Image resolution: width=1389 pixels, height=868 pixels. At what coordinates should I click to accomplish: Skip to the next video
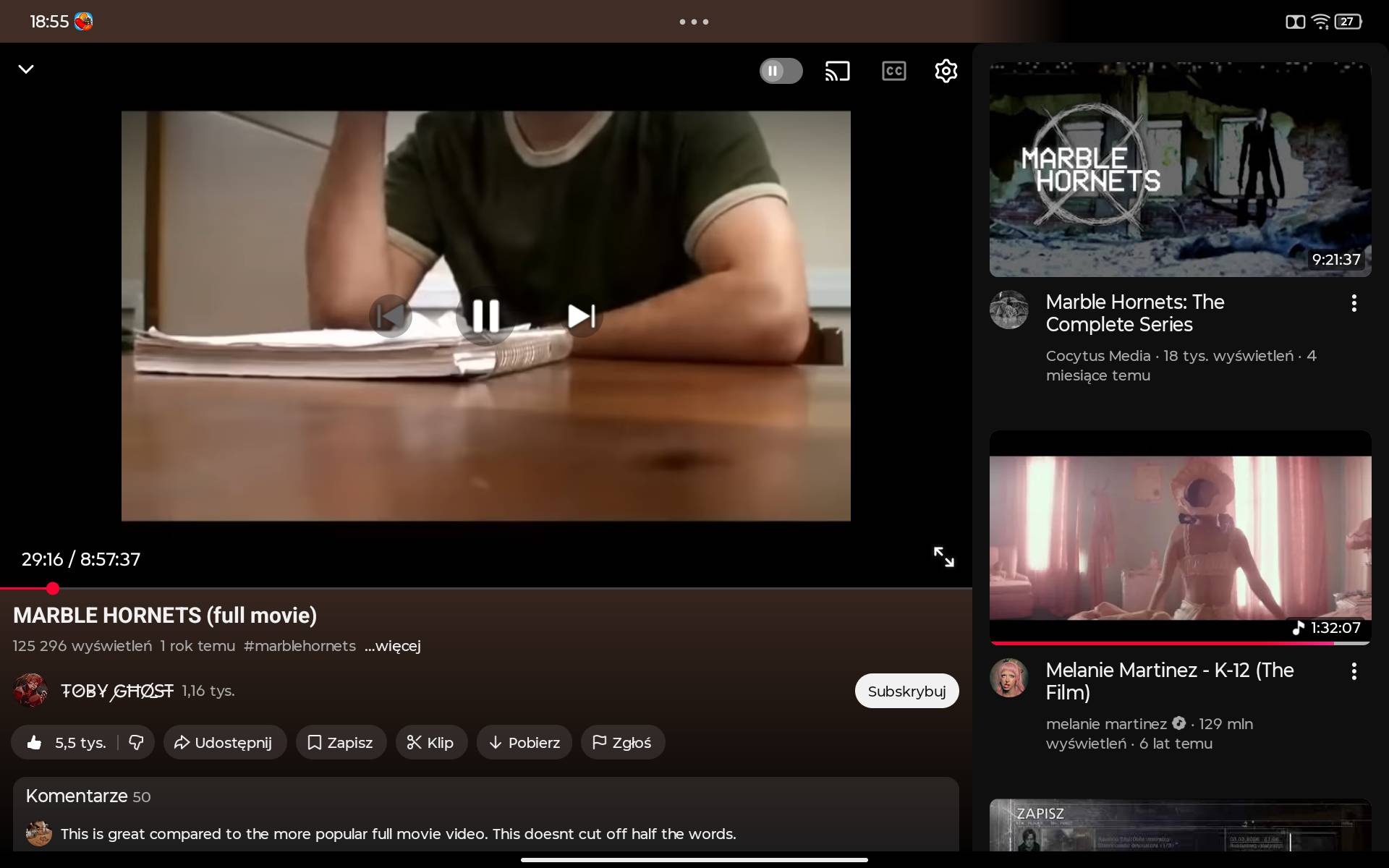581,316
